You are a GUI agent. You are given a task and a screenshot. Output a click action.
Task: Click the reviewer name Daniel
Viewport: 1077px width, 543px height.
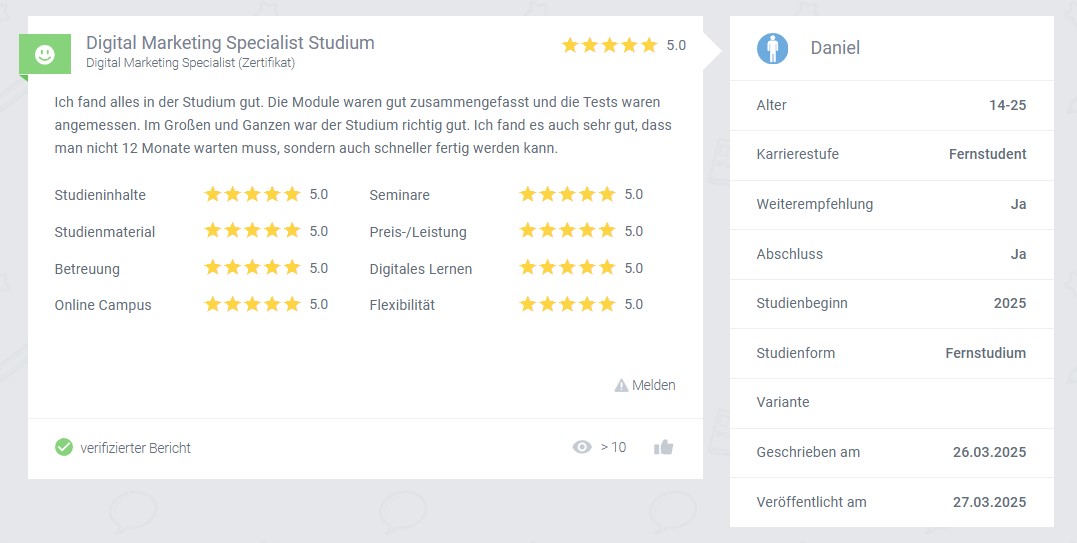point(835,48)
